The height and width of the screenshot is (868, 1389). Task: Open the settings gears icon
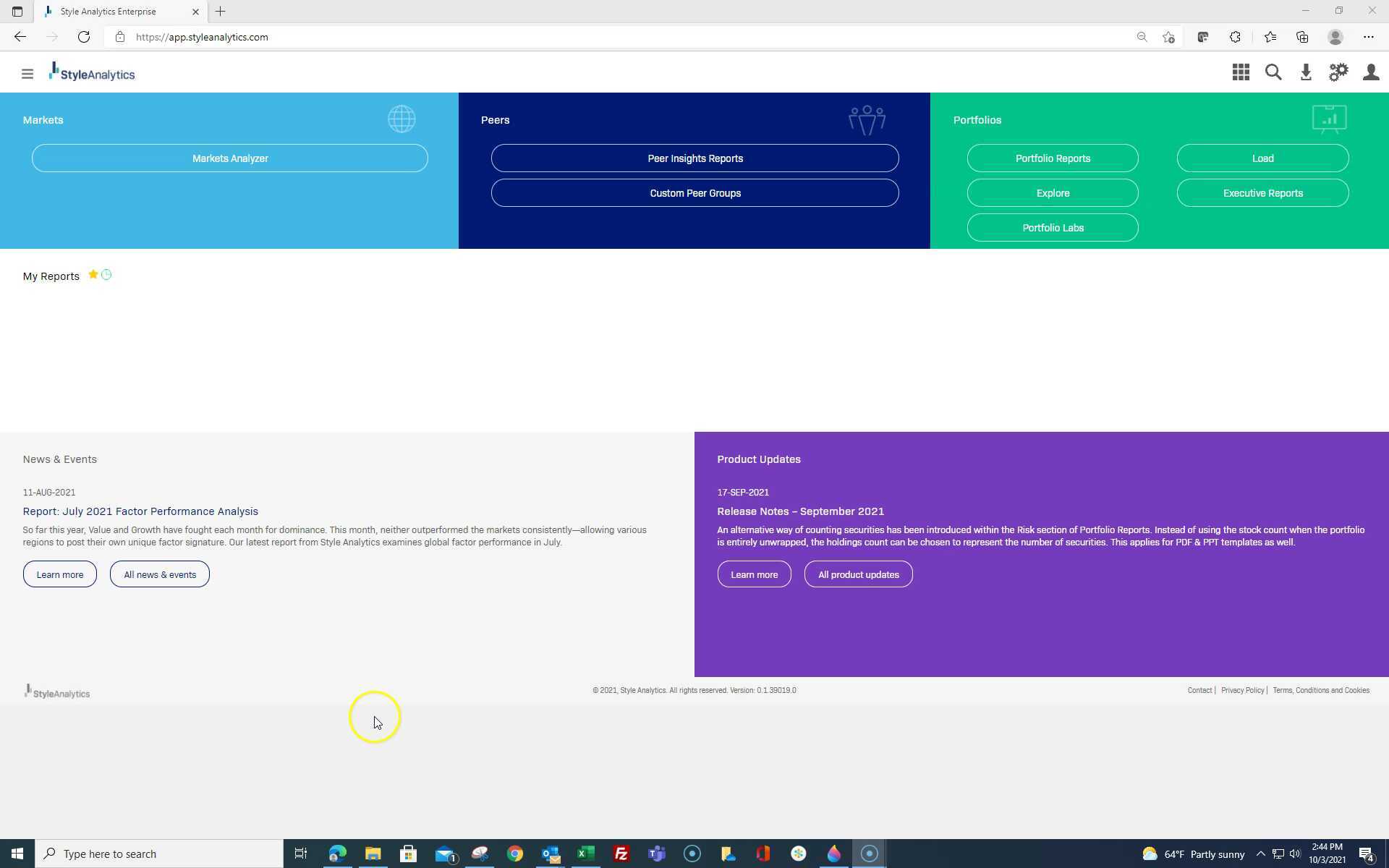pyautogui.click(x=1338, y=72)
